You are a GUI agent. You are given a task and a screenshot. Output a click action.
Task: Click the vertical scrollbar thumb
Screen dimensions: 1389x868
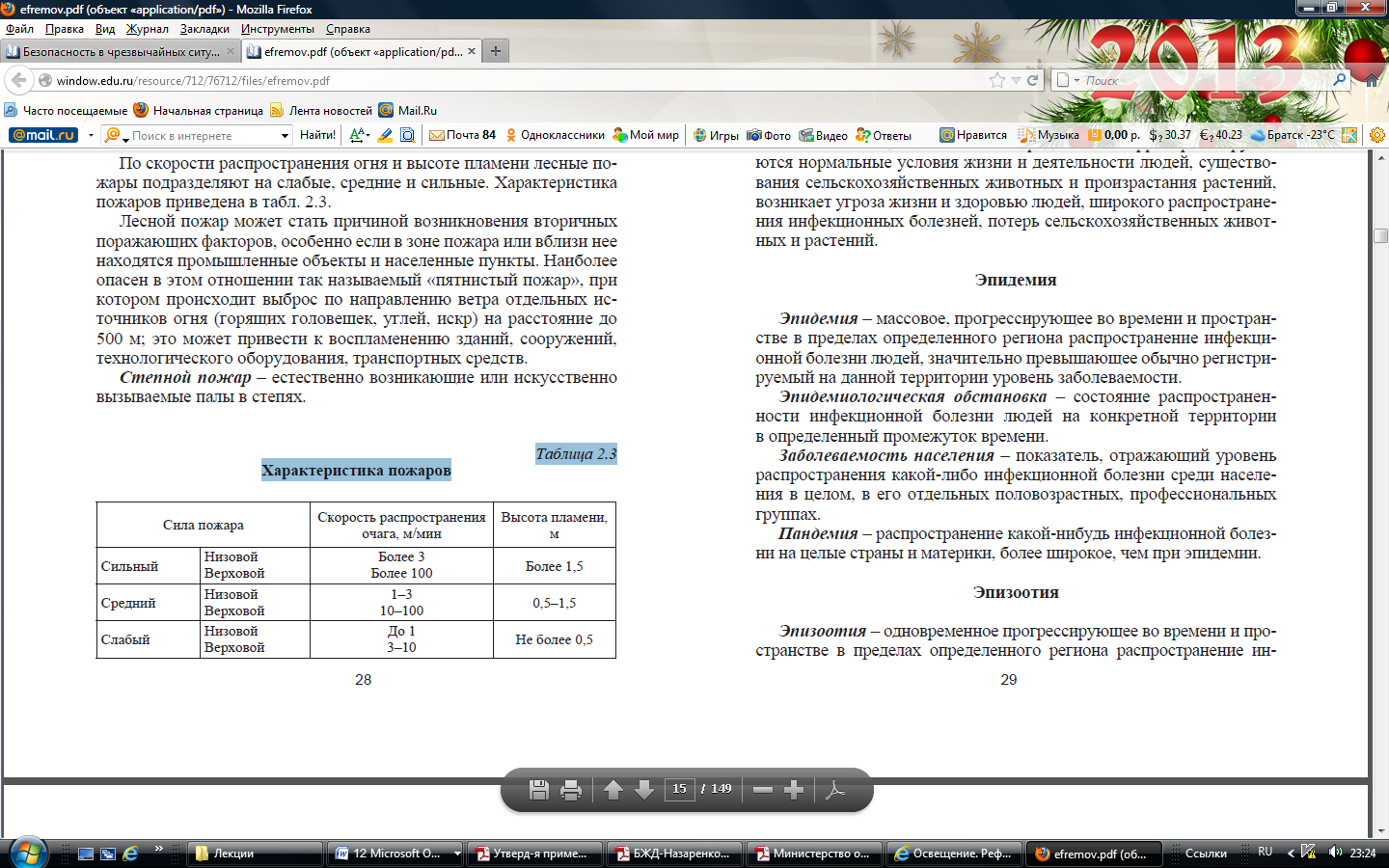coord(1380,235)
